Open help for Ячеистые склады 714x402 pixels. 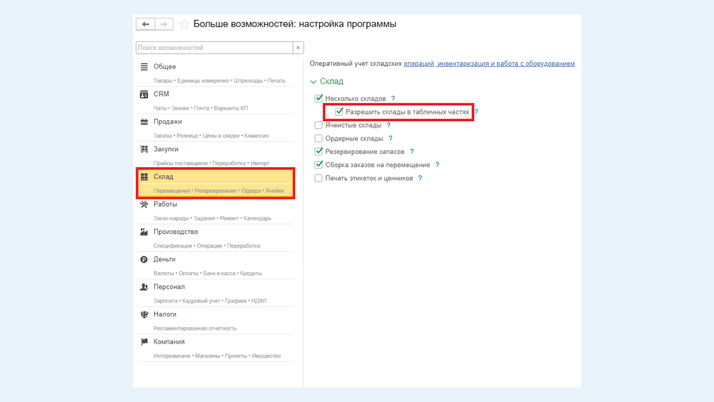coord(388,125)
